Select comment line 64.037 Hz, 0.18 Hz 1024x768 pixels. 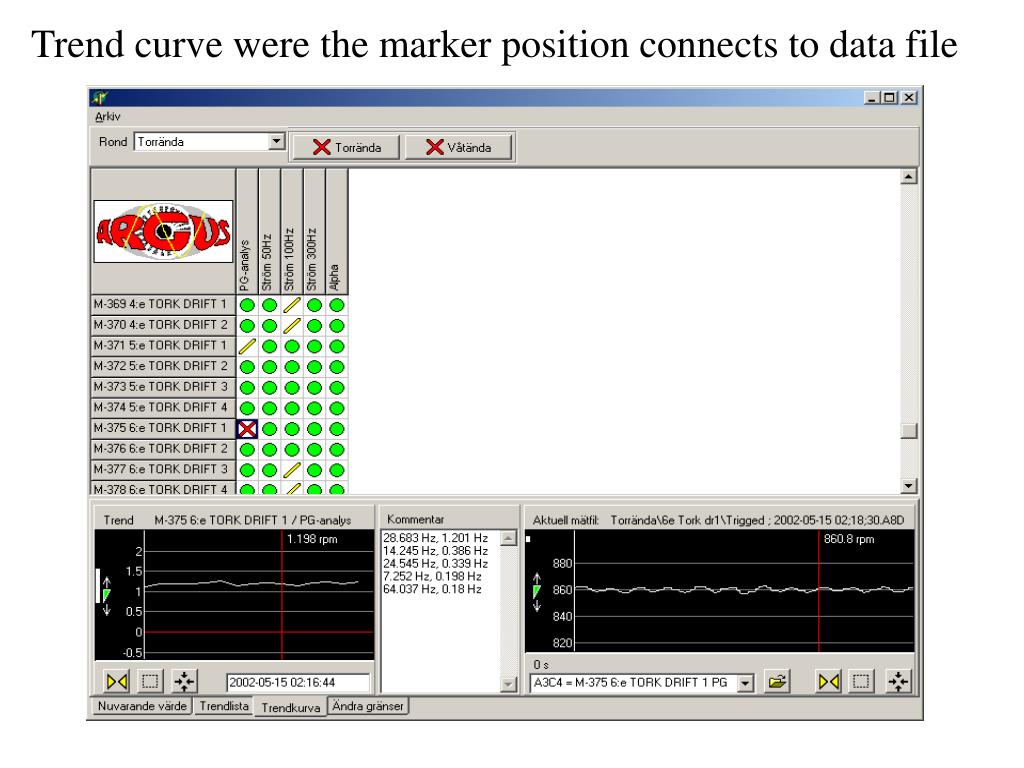432,589
